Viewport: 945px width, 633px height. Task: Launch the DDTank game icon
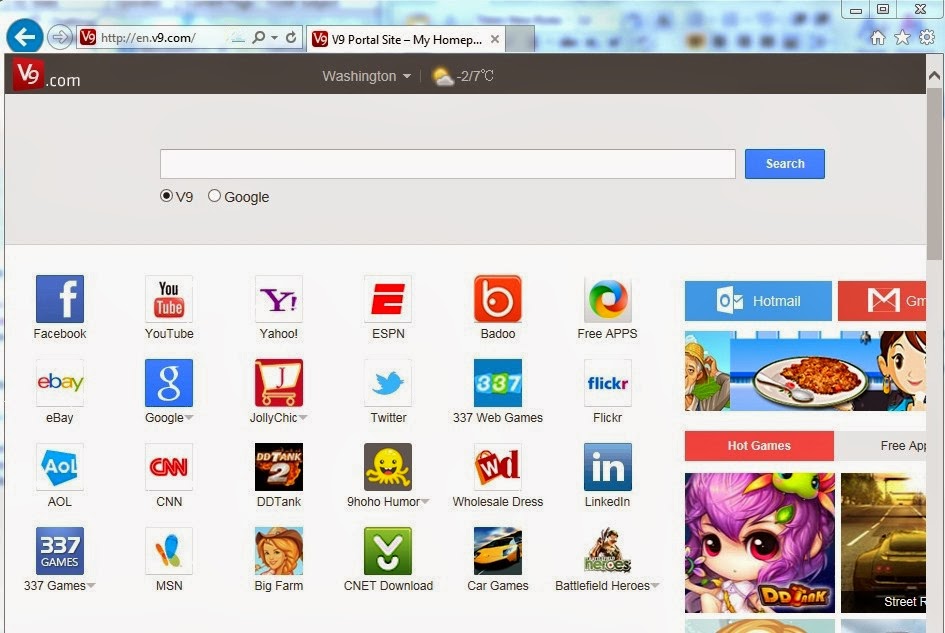[278, 467]
